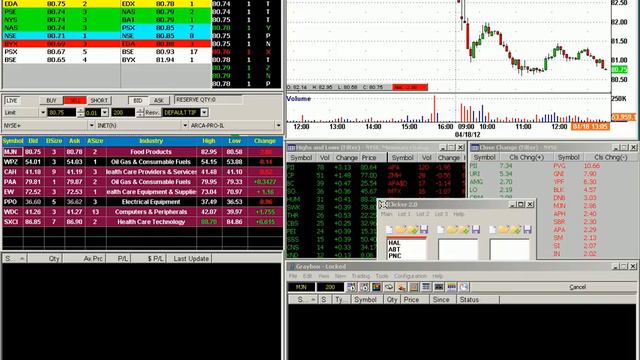Viewport: 640px width, 360px height.
Task: Create new list with first Clicker new-document icon
Action: click(x=389, y=230)
